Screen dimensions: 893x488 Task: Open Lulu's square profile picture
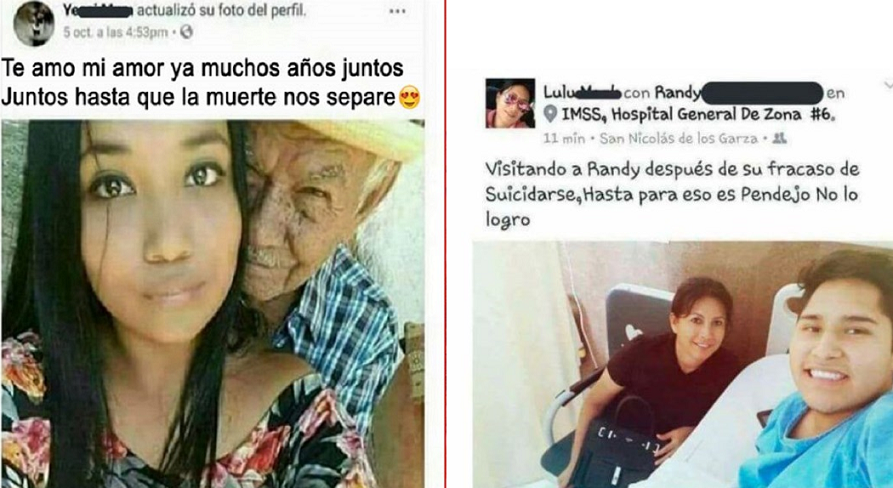[510, 103]
